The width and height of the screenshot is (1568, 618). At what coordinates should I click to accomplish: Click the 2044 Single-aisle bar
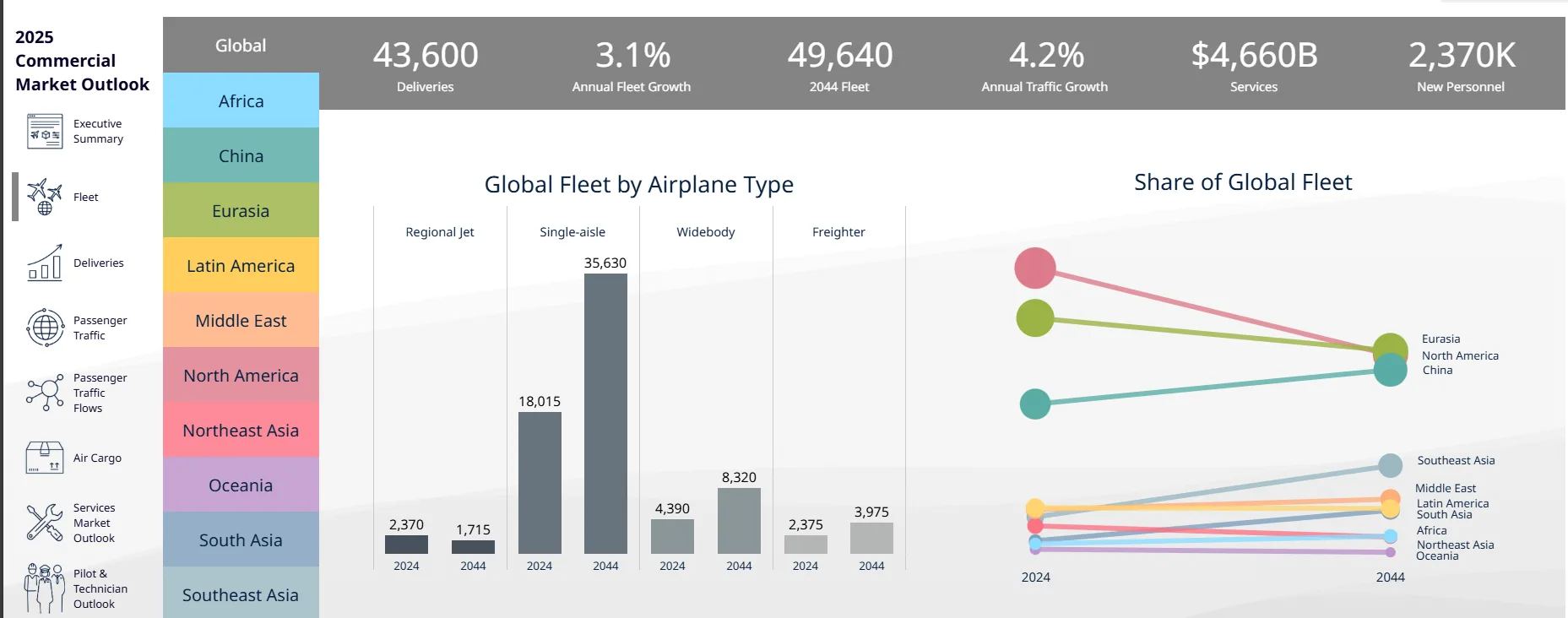coord(605,414)
